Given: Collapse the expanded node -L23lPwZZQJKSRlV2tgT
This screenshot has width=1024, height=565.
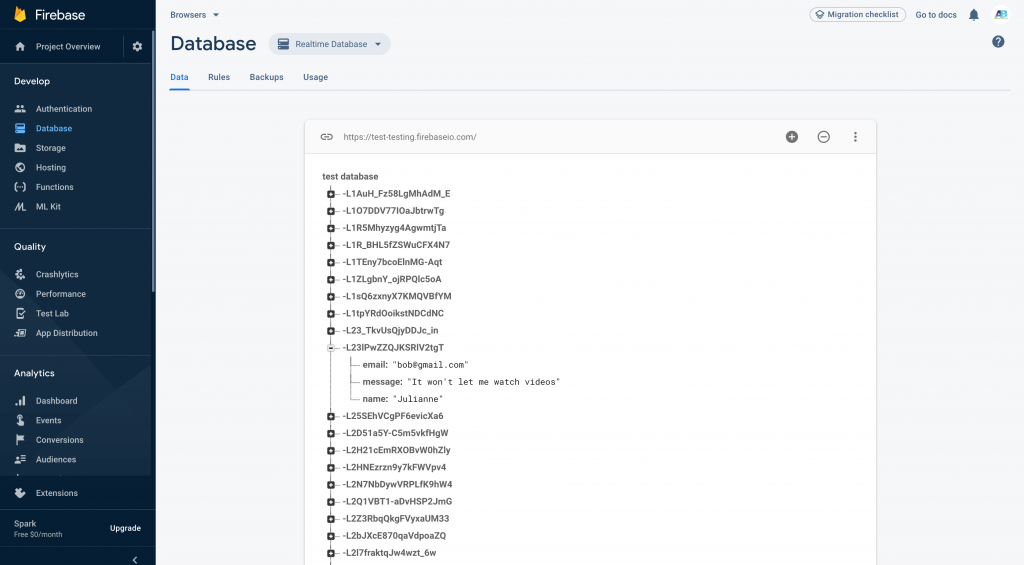Looking at the screenshot, I should pyautogui.click(x=331, y=347).
